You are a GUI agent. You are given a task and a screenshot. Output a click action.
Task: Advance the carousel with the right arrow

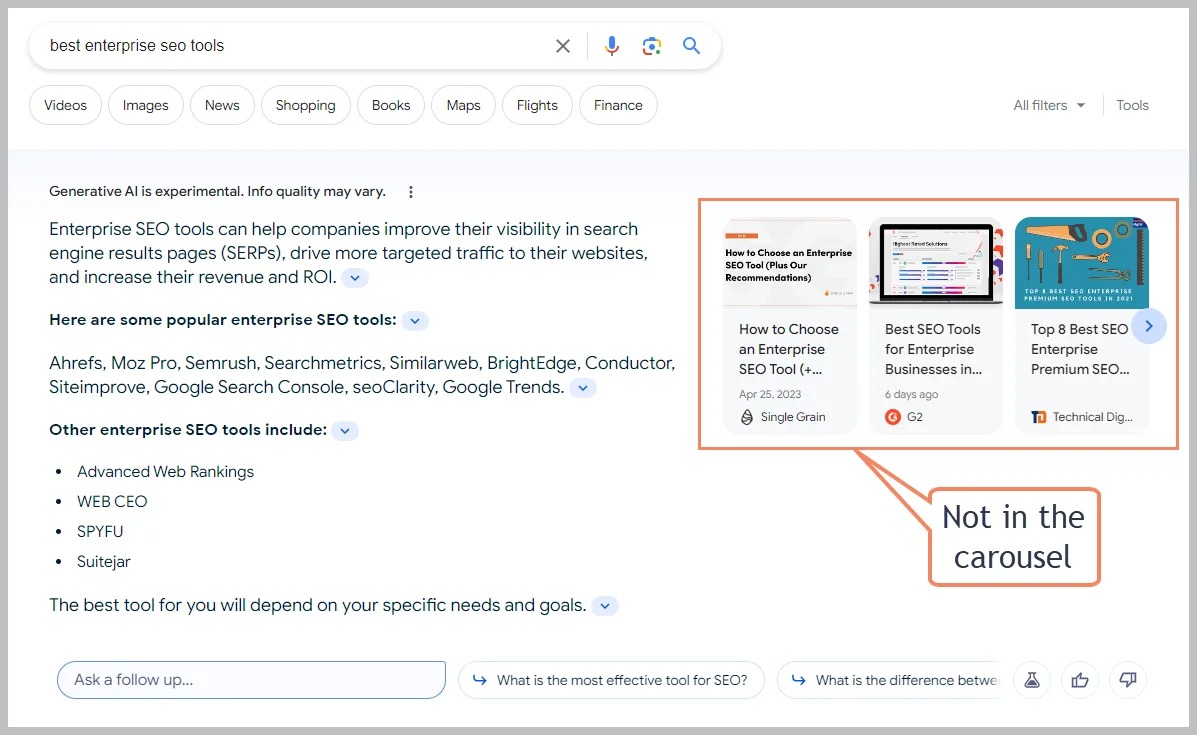tap(1149, 326)
